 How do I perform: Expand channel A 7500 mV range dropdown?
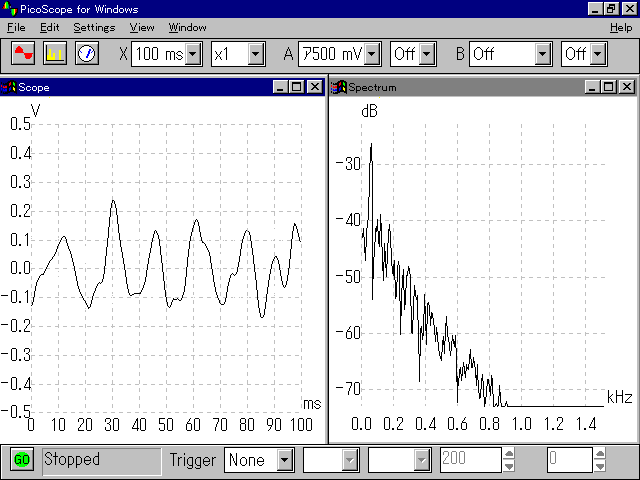(x=372, y=54)
